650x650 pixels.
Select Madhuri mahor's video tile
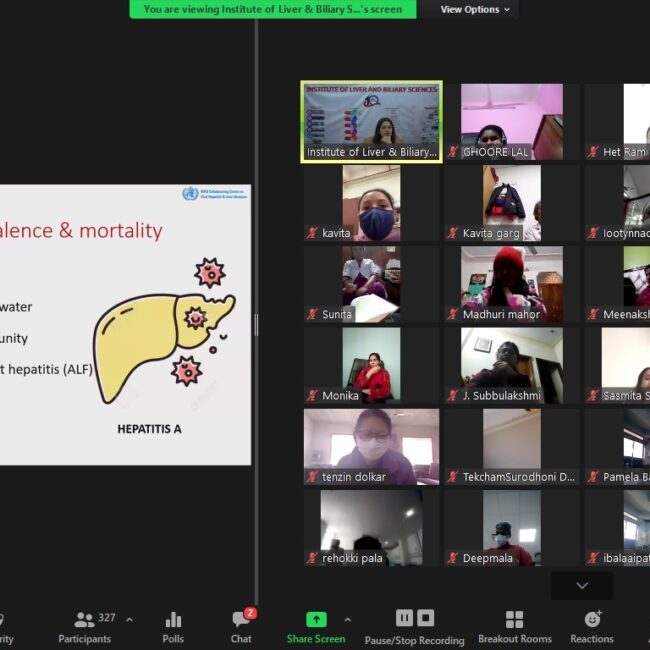click(511, 284)
